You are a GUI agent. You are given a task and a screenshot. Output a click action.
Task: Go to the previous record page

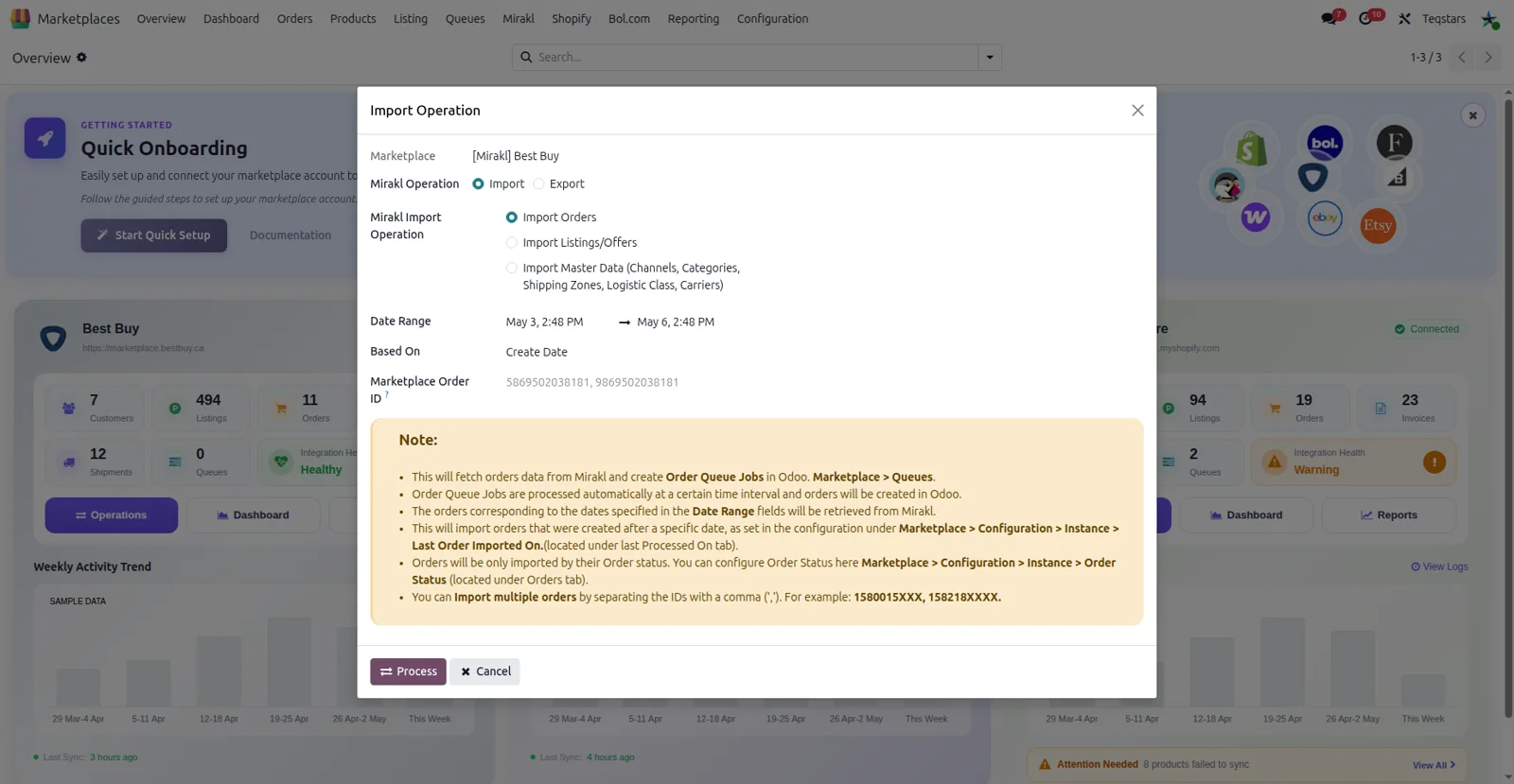[1462, 58]
